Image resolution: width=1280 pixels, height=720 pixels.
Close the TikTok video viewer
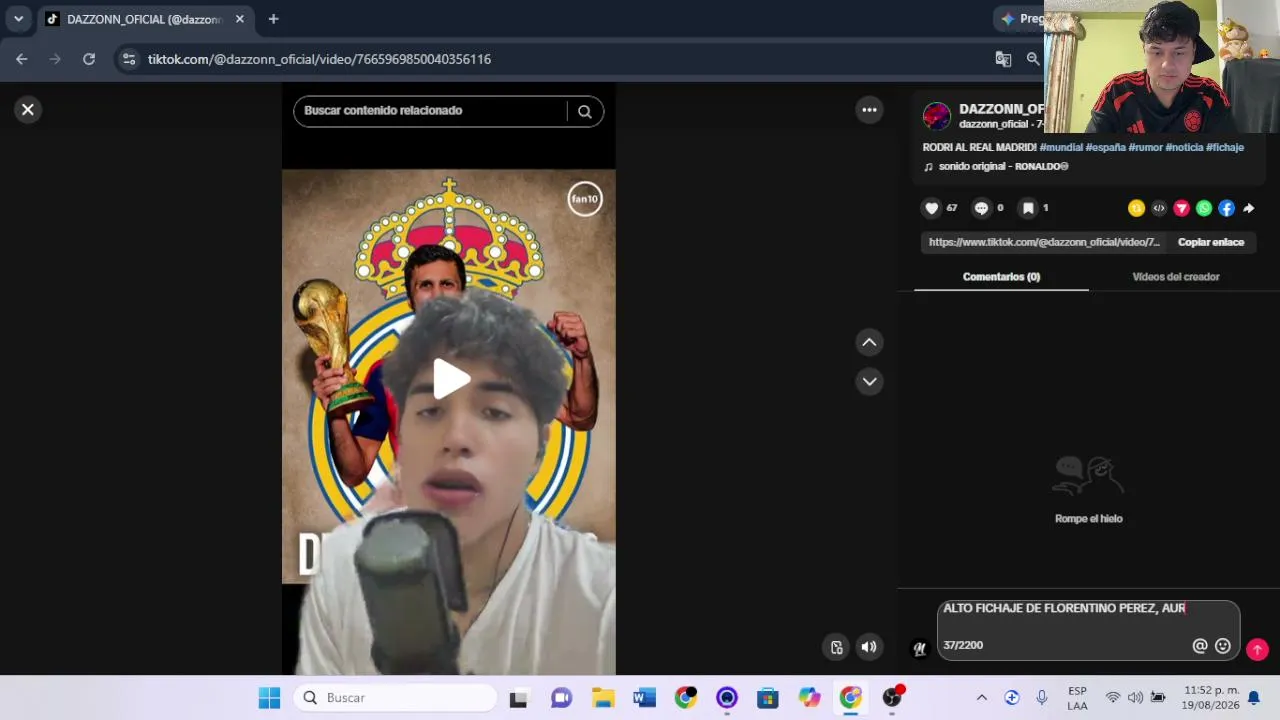pyautogui.click(x=28, y=110)
